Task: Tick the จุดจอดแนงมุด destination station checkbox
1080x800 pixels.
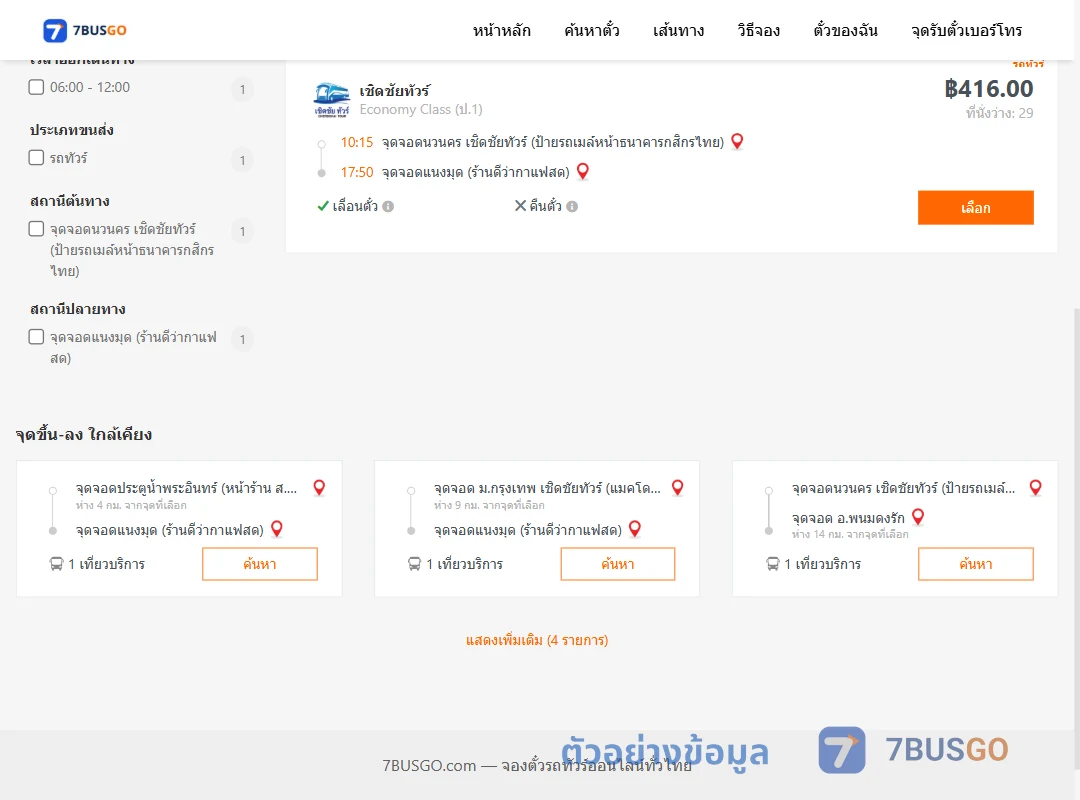Action: point(37,336)
